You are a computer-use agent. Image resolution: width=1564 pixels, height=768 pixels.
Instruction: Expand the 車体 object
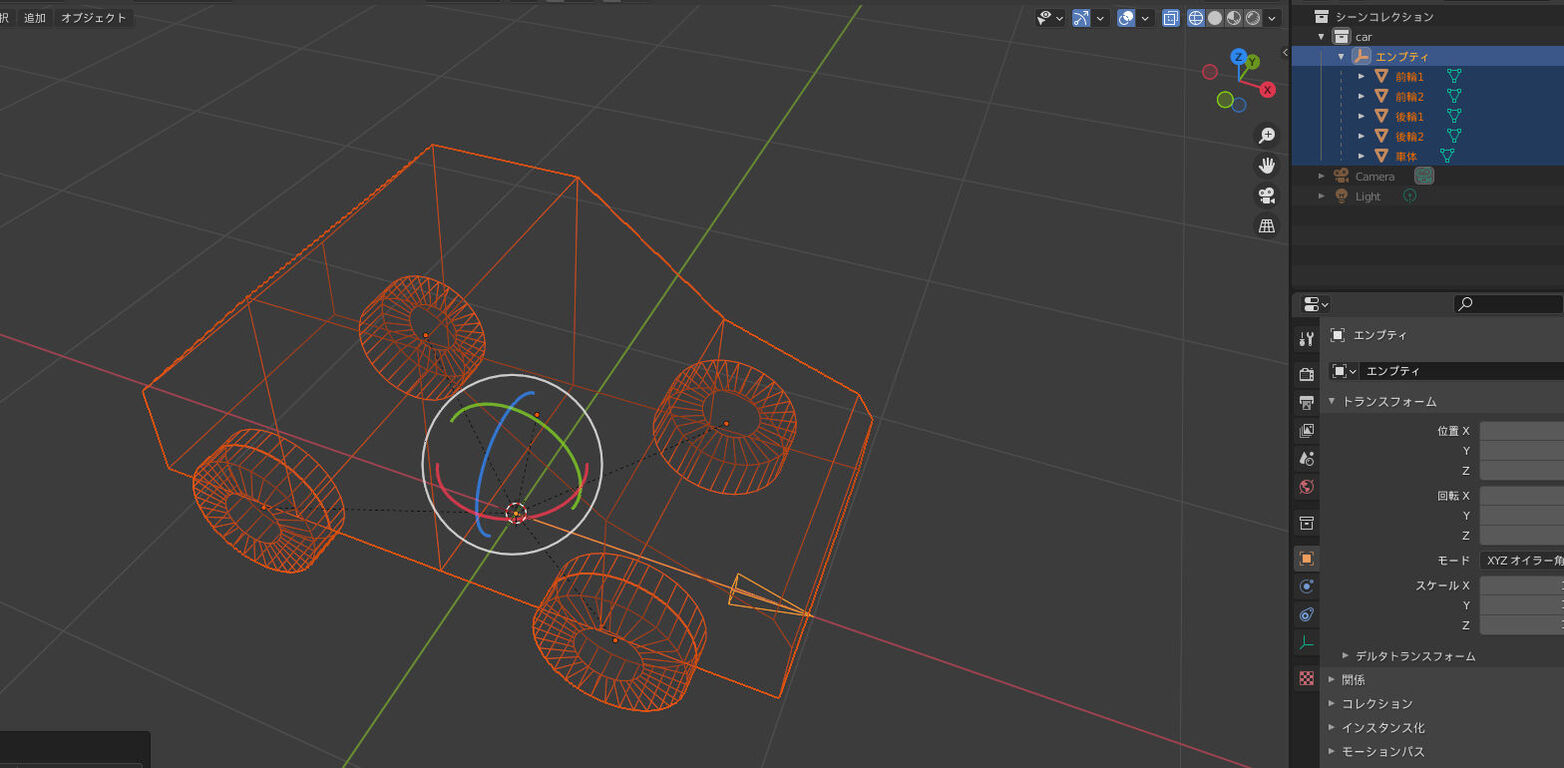(1361, 156)
